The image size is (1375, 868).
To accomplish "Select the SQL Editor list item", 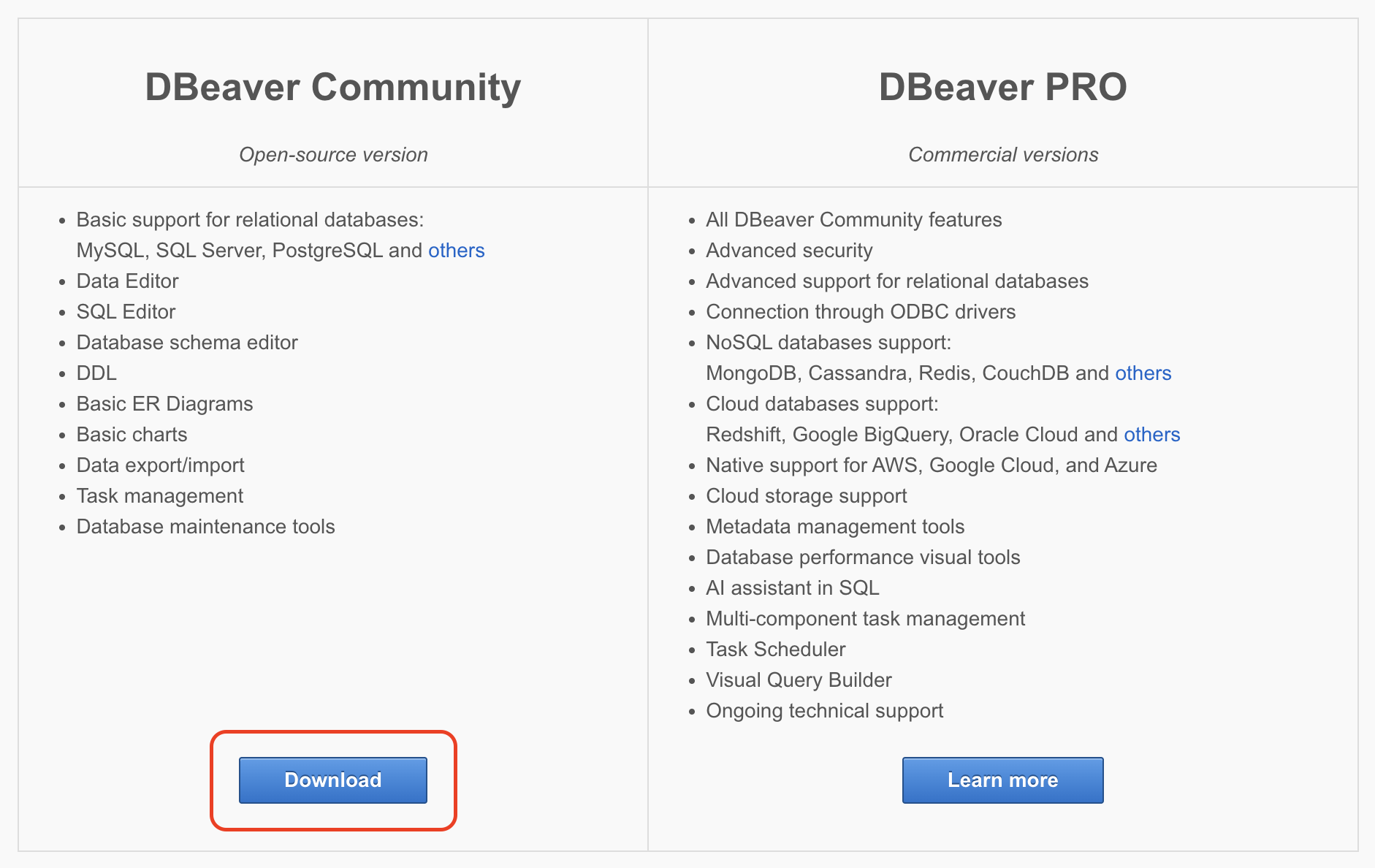I will point(126,312).
